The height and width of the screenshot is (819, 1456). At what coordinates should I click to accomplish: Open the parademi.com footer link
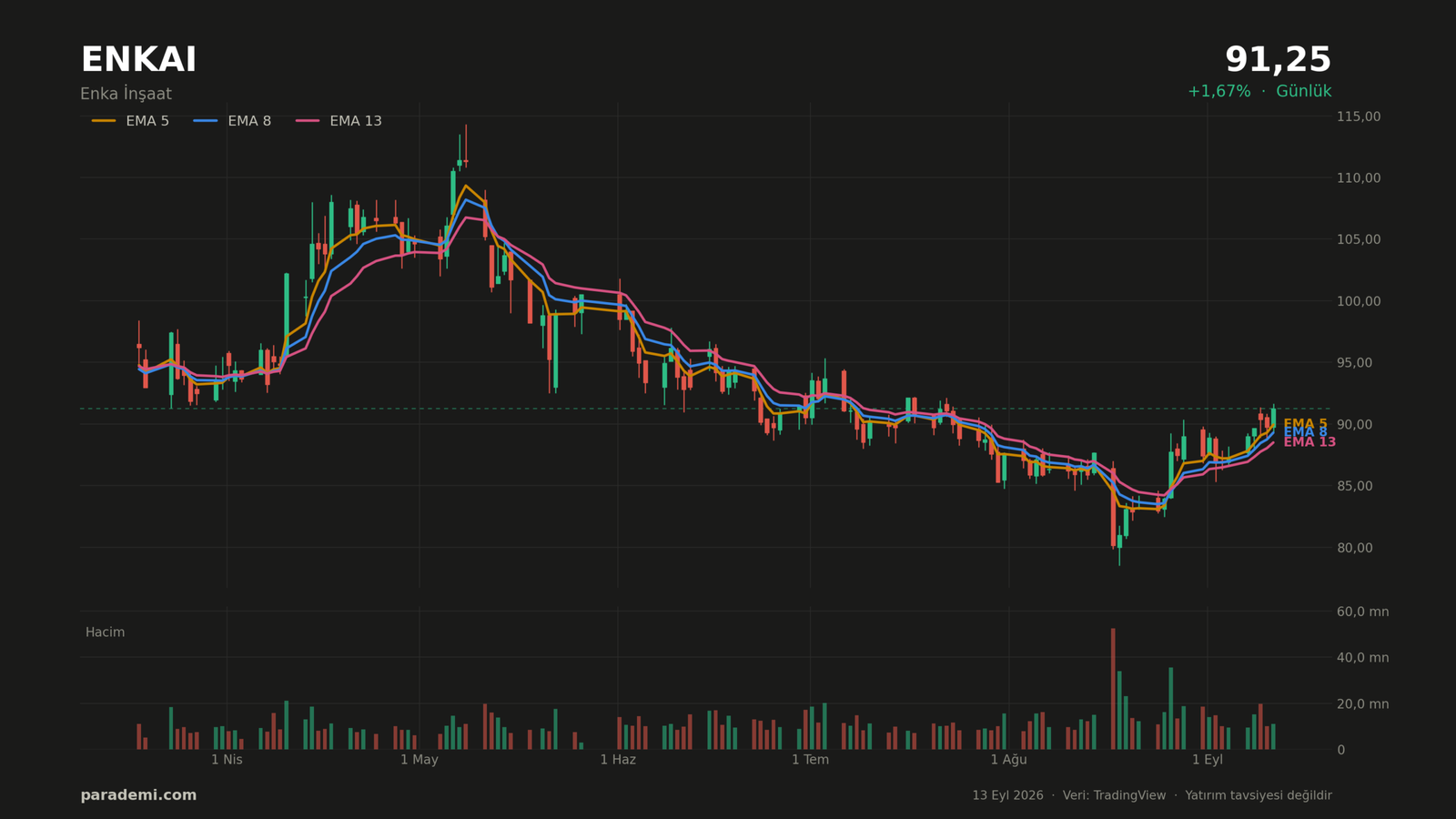pos(138,795)
